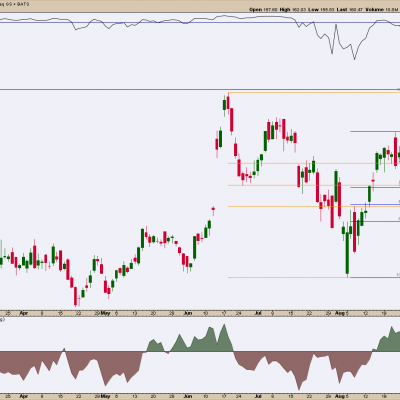The image size is (400, 400).
Task: Select the Open price readout in header
Action: point(264,10)
